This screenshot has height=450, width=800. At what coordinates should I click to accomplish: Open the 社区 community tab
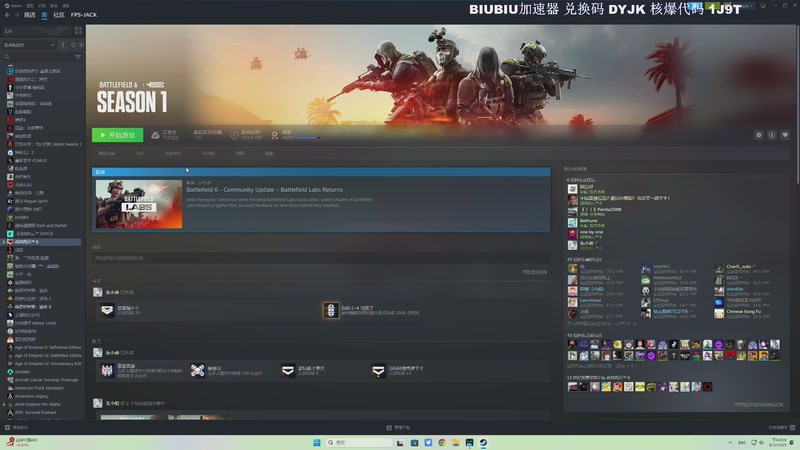point(59,15)
